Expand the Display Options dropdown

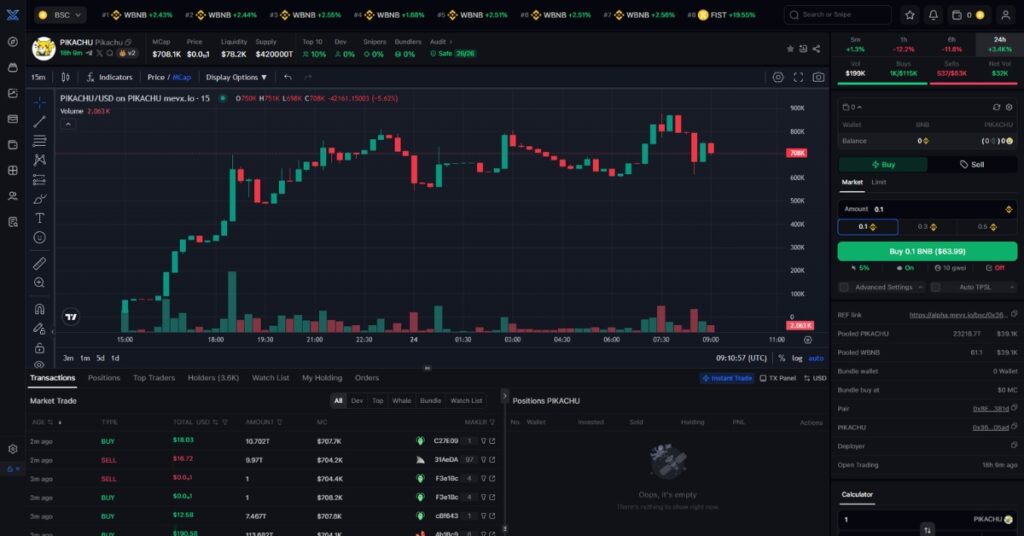click(x=236, y=77)
